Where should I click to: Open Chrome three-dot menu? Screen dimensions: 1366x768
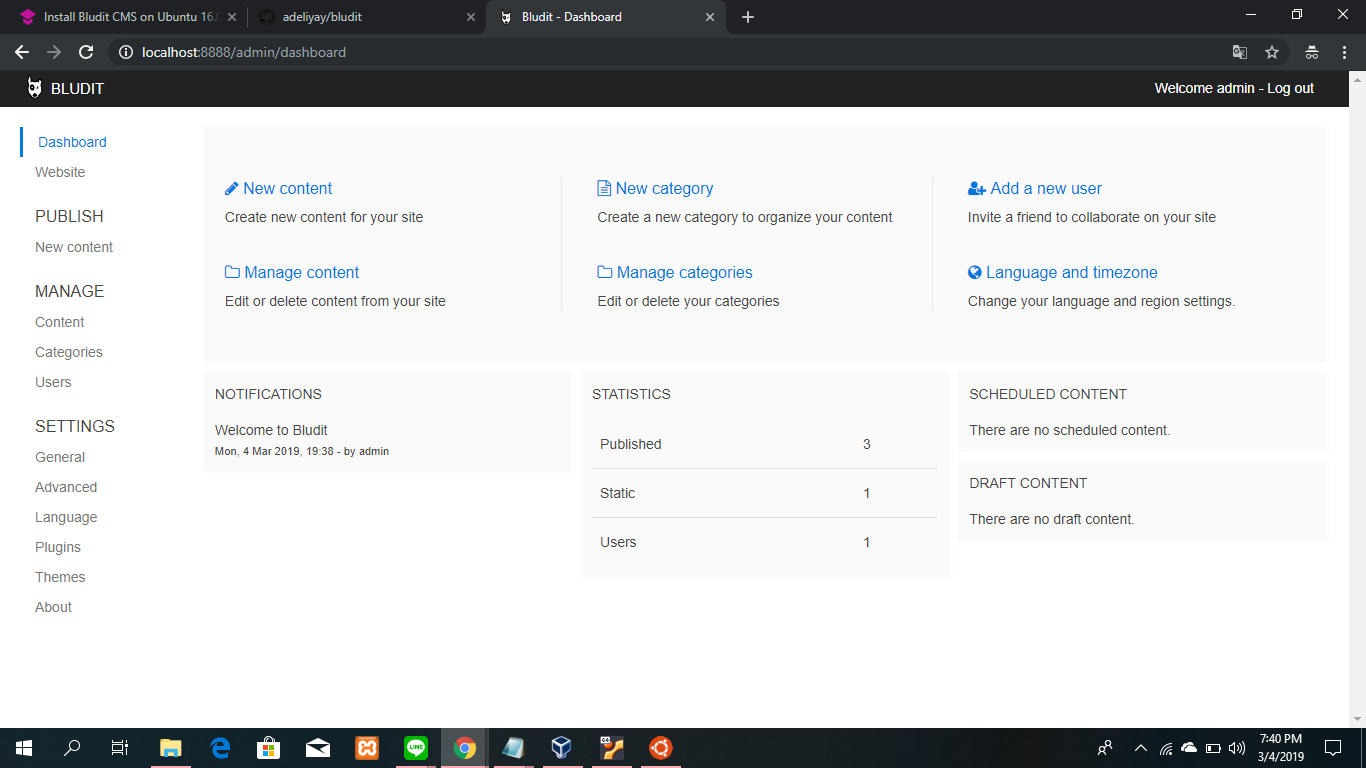click(x=1345, y=52)
